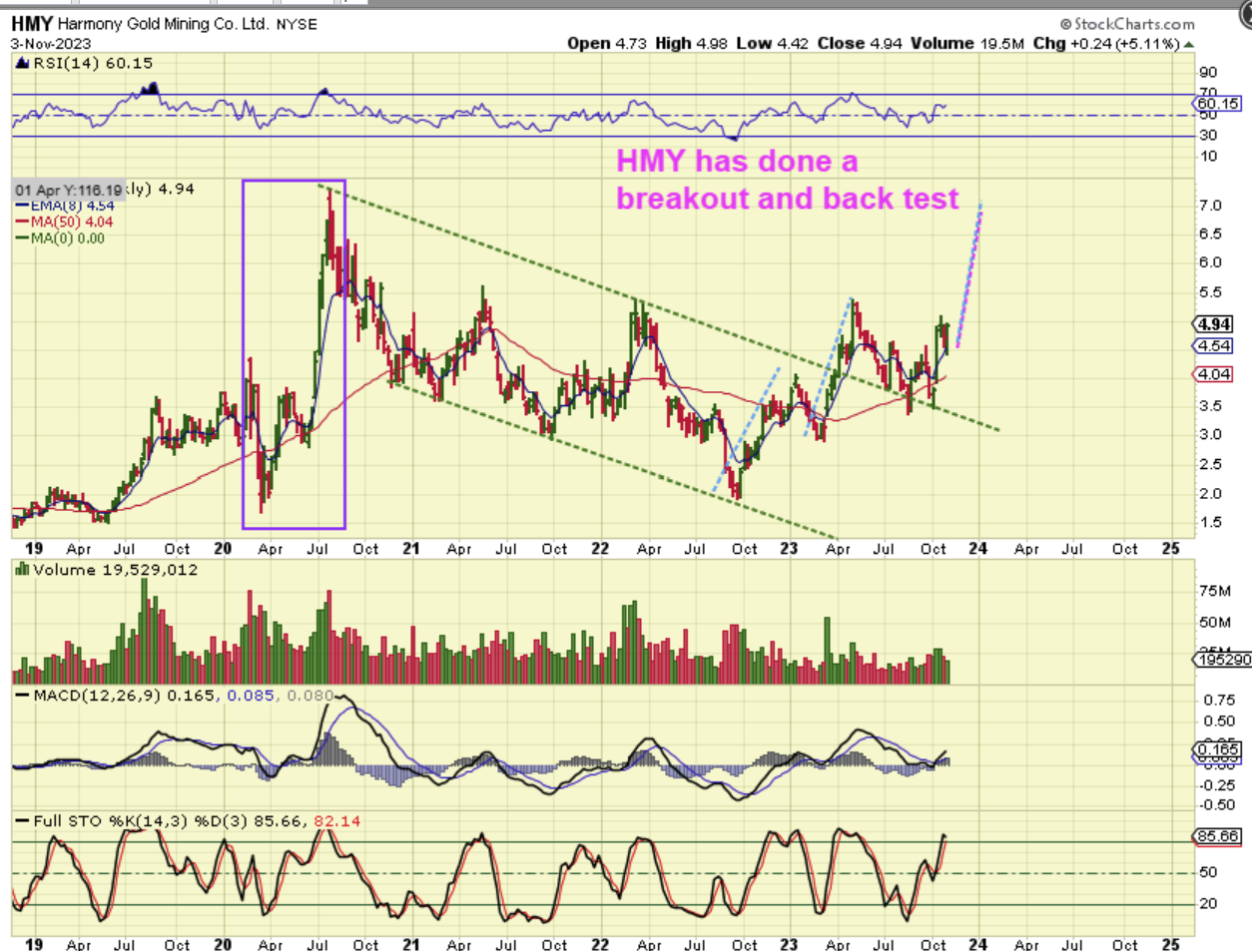The width and height of the screenshot is (1252, 952).
Task: Click the 1.5 price level on the right axis
Action: (1210, 522)
